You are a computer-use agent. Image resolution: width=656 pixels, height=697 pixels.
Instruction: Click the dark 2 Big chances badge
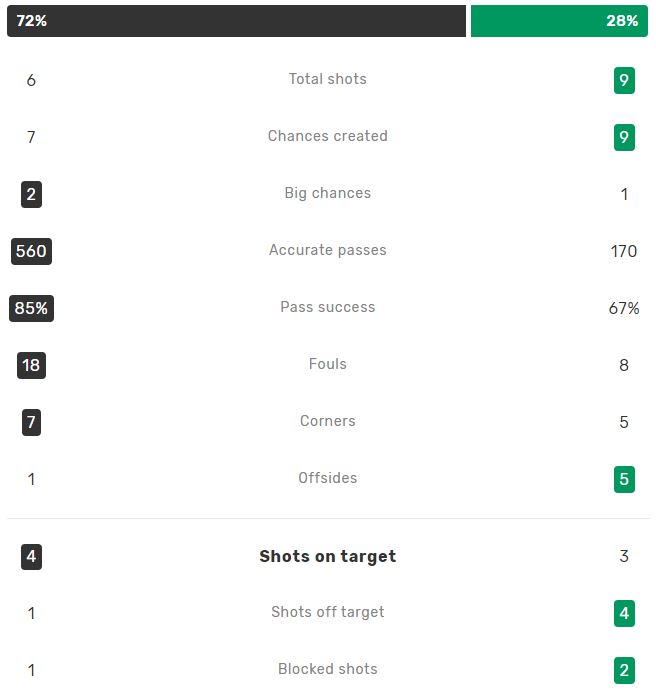(31, 194)
